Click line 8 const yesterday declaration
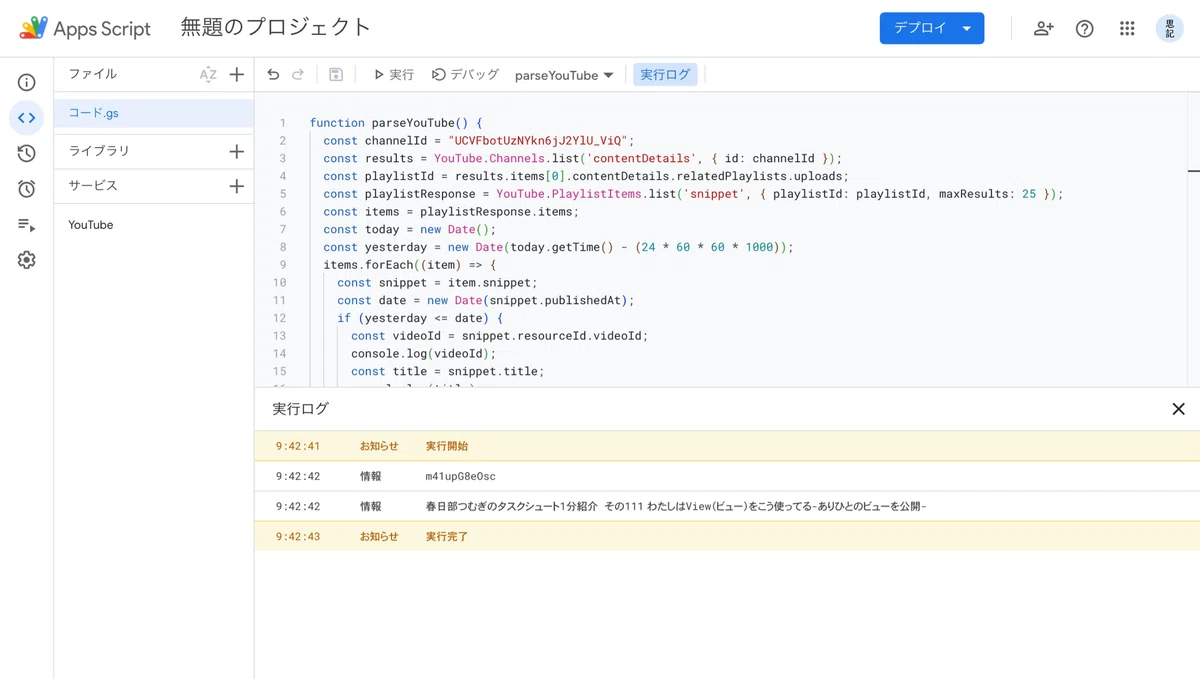The width and height of the screenshot is (1200, 679). pyautogui.click(x=558, y=247)
